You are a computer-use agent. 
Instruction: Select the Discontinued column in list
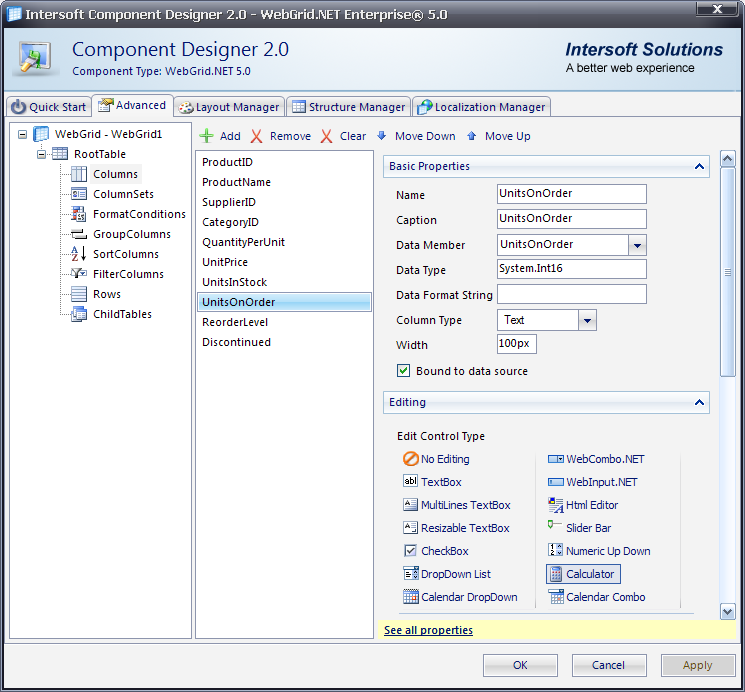coord(284,342)
